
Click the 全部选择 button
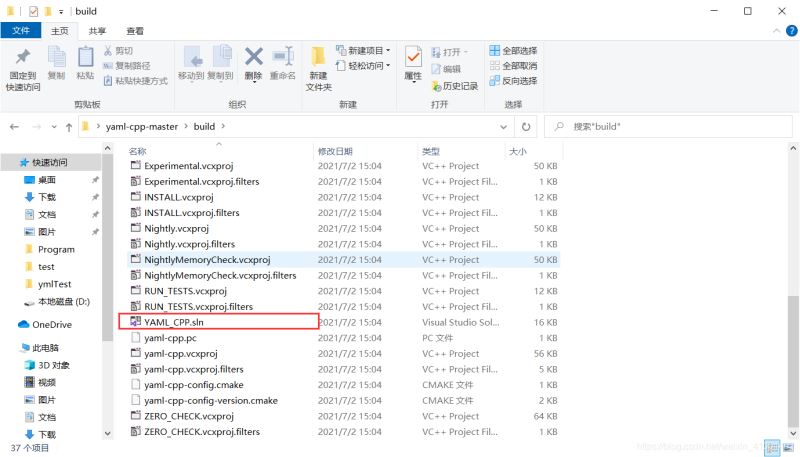(513, 51)
